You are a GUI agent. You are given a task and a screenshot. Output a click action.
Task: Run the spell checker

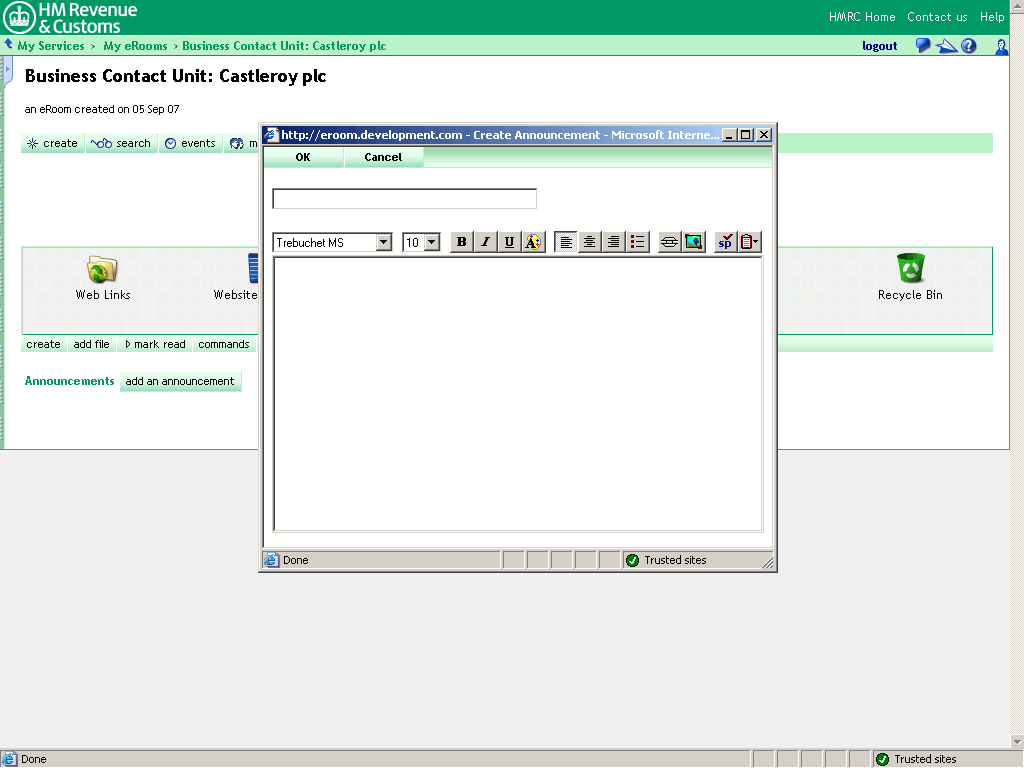pos(724,241)
